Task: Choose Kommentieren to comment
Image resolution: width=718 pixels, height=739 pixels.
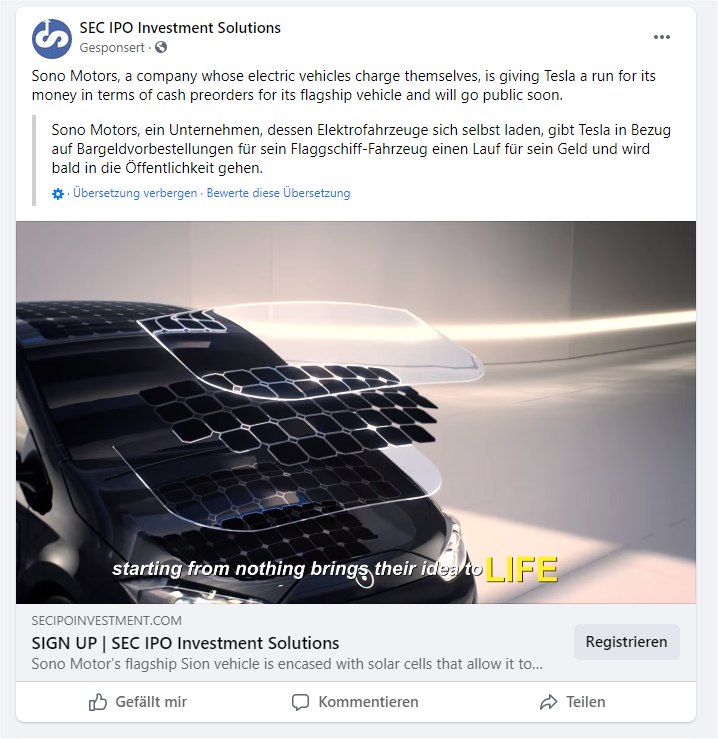Action: 355,702
